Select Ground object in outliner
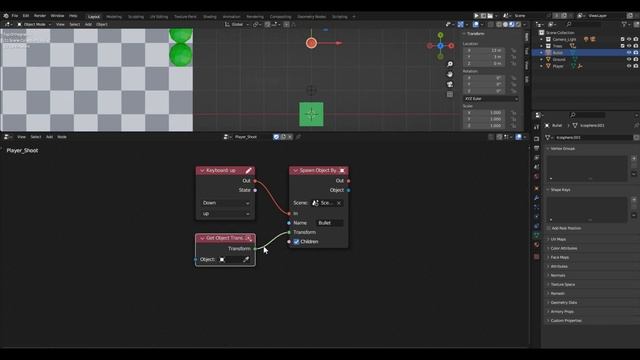The height and width of the screenshot is (360, 640). coord(559,60)
